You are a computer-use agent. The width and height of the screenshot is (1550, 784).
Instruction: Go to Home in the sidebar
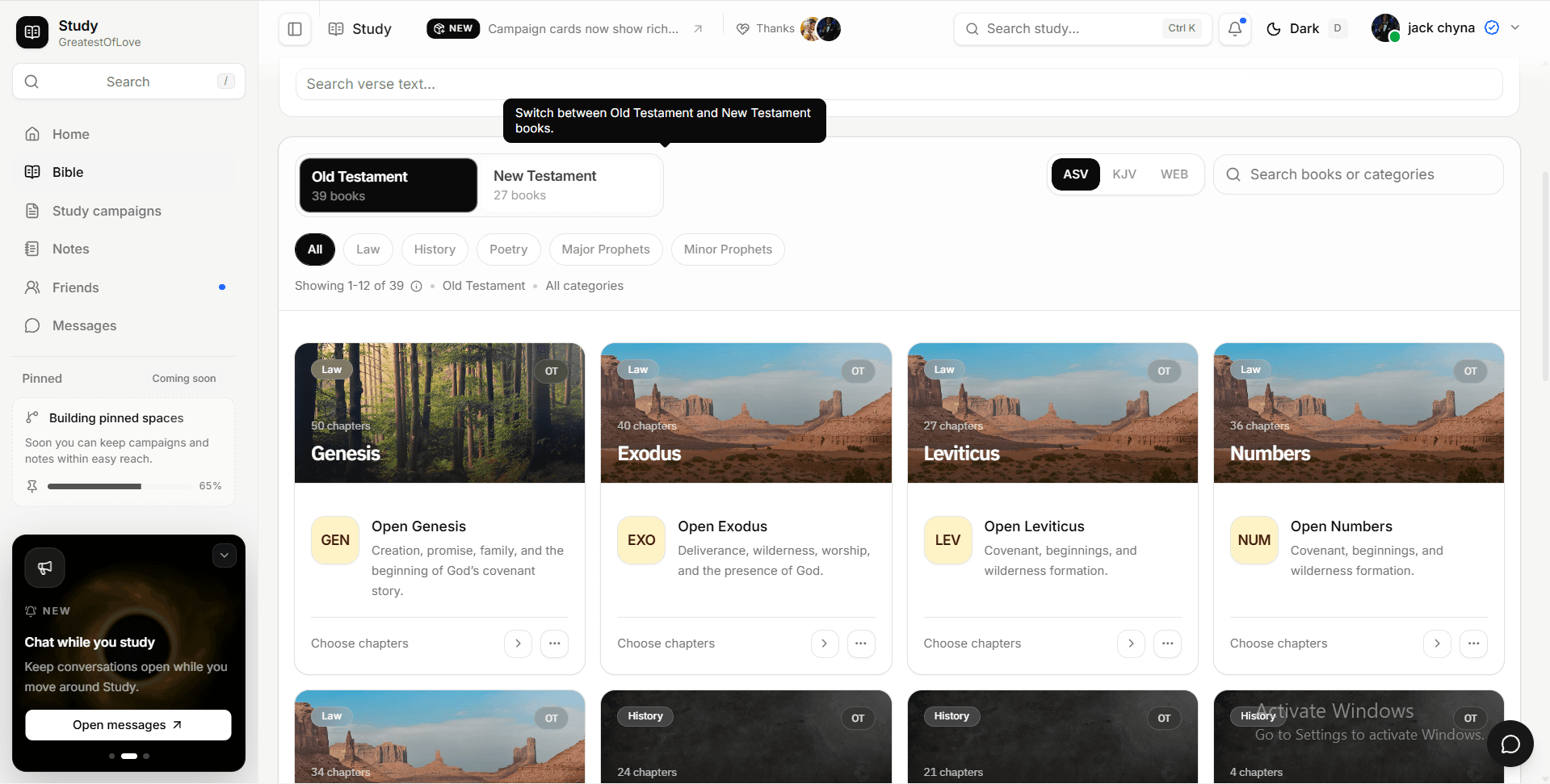pyautogui.click(x=125, y=134)
